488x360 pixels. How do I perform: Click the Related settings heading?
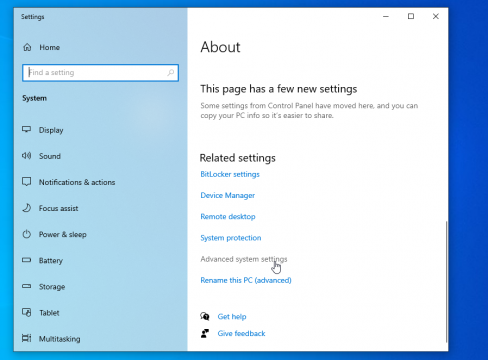coord(238,158)
